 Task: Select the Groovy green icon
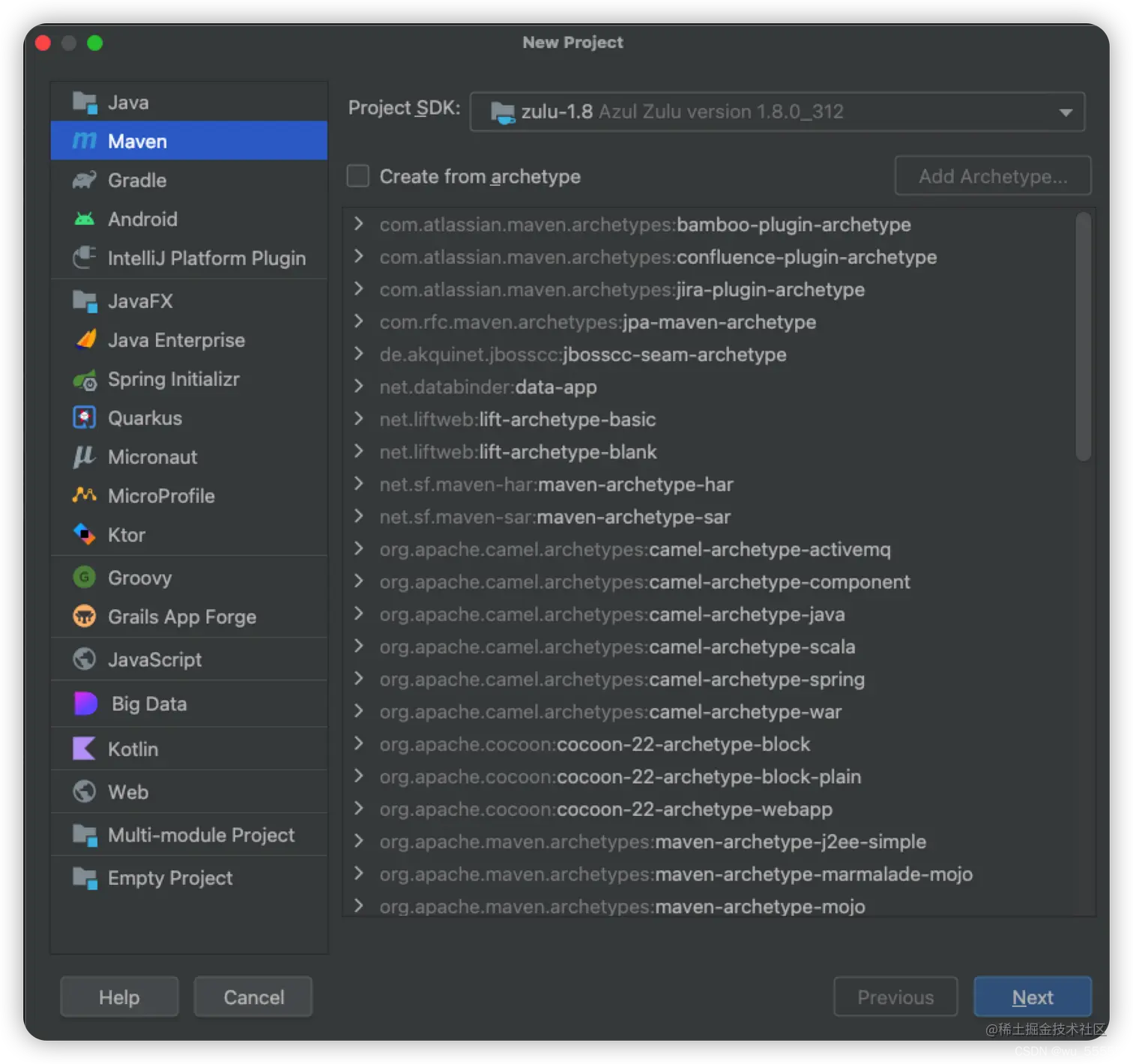[x=85, y=578]
